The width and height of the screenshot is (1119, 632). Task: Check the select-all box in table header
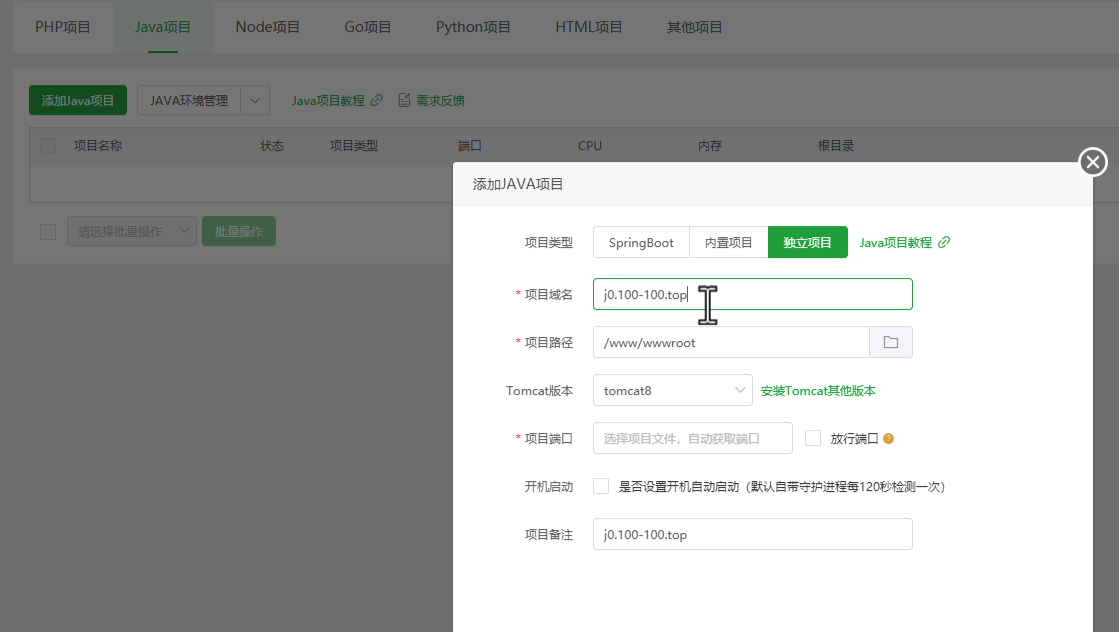tap(48, 146)
